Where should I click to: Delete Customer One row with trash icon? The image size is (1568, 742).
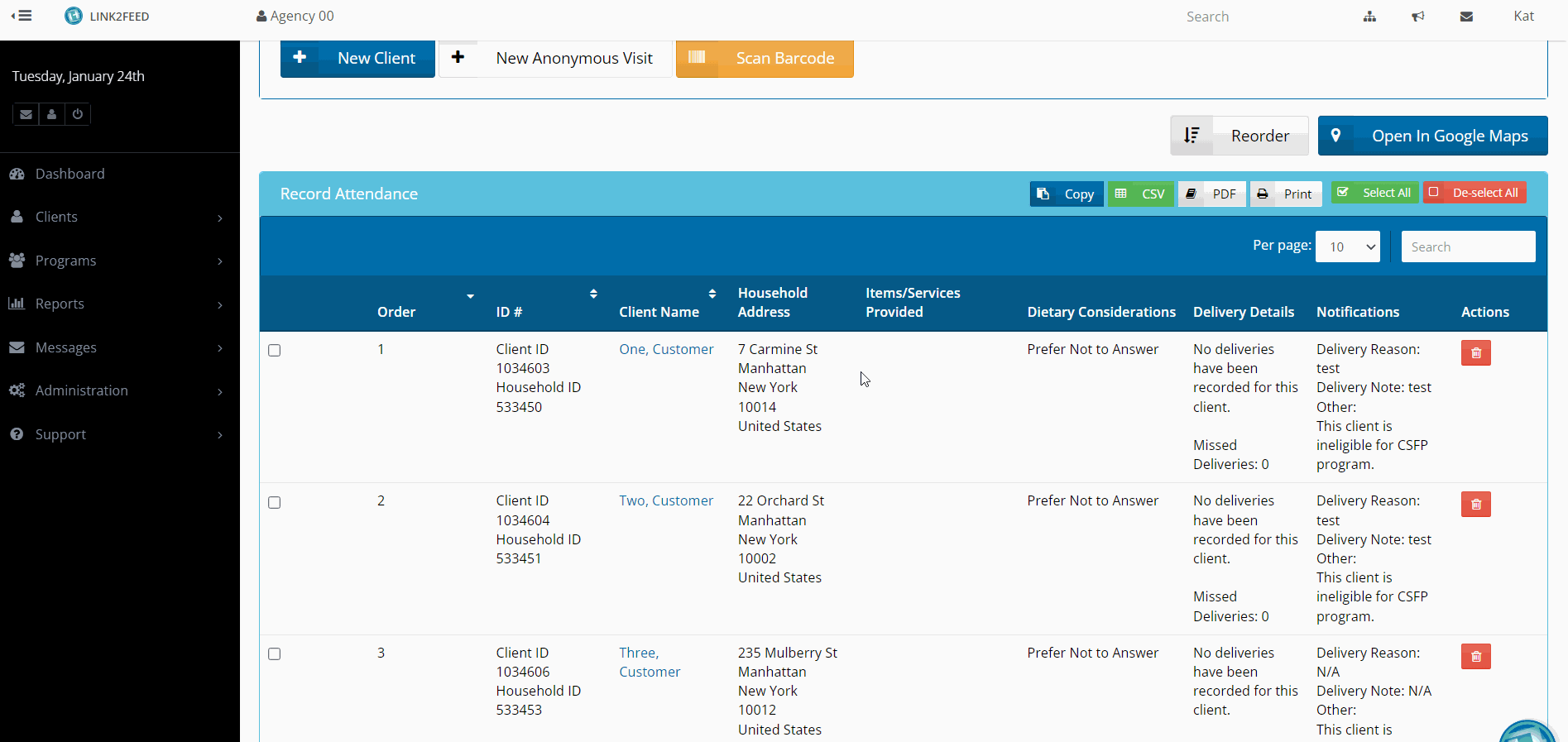point(1475,353)
